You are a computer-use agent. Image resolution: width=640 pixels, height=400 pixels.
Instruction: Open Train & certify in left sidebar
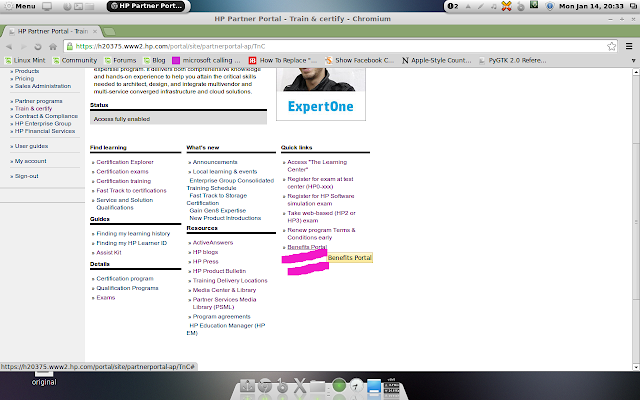33,109
